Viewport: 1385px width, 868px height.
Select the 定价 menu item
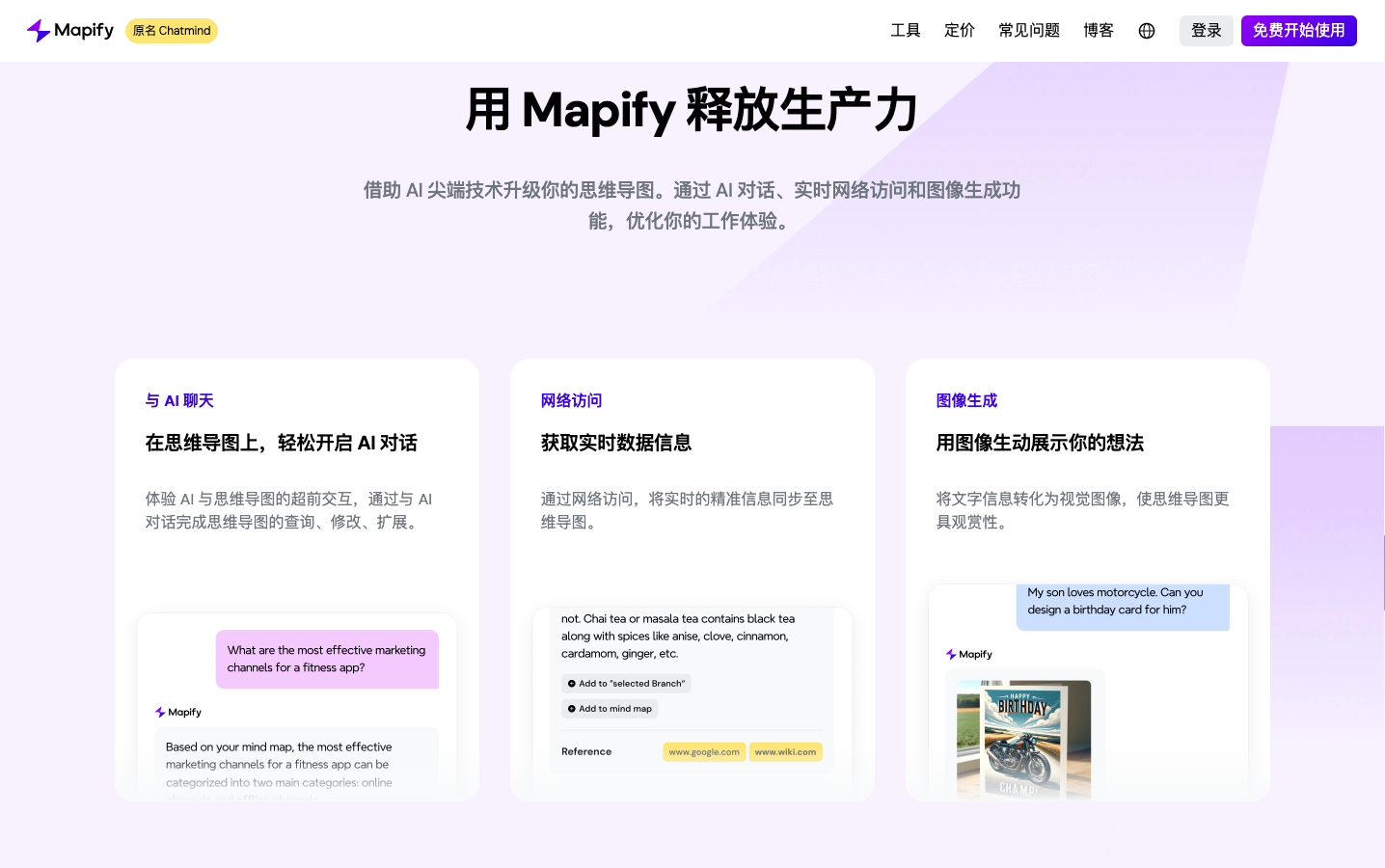[x=960, y=30]
